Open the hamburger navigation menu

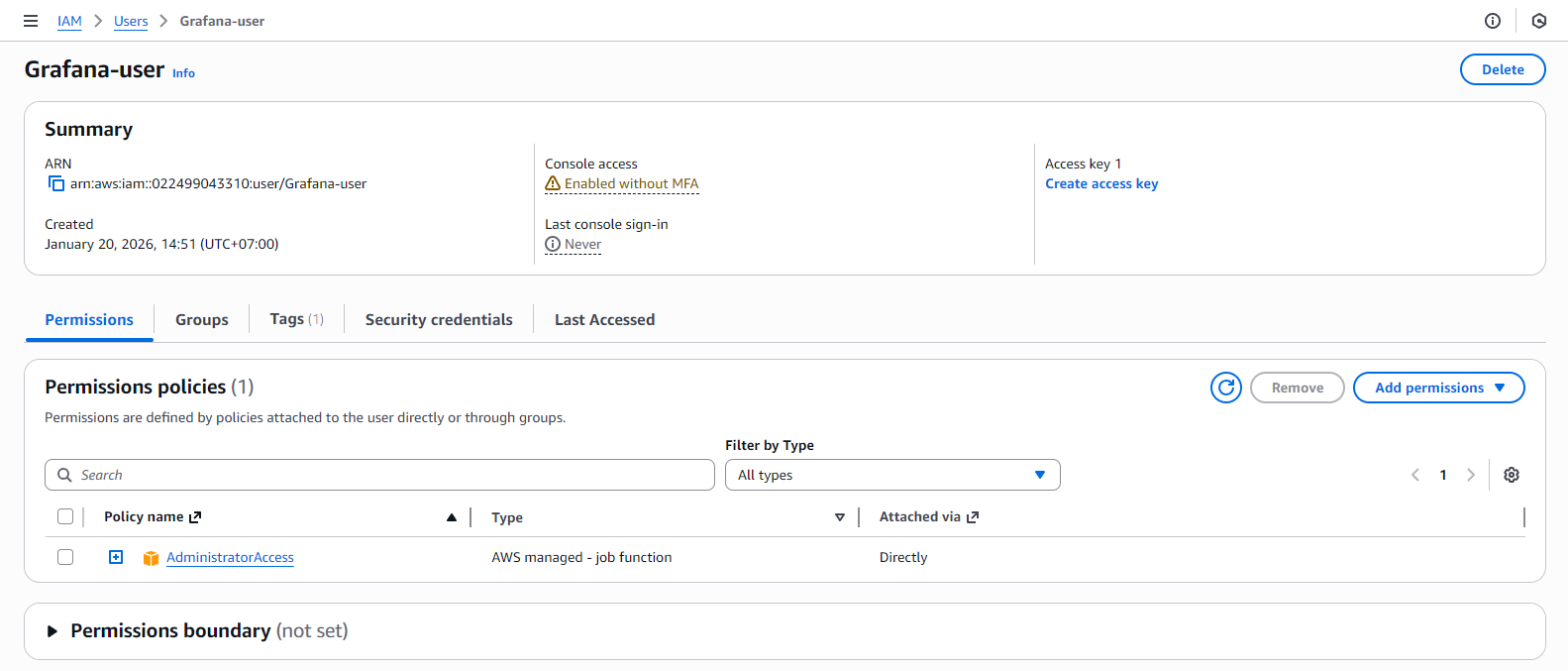31,21
